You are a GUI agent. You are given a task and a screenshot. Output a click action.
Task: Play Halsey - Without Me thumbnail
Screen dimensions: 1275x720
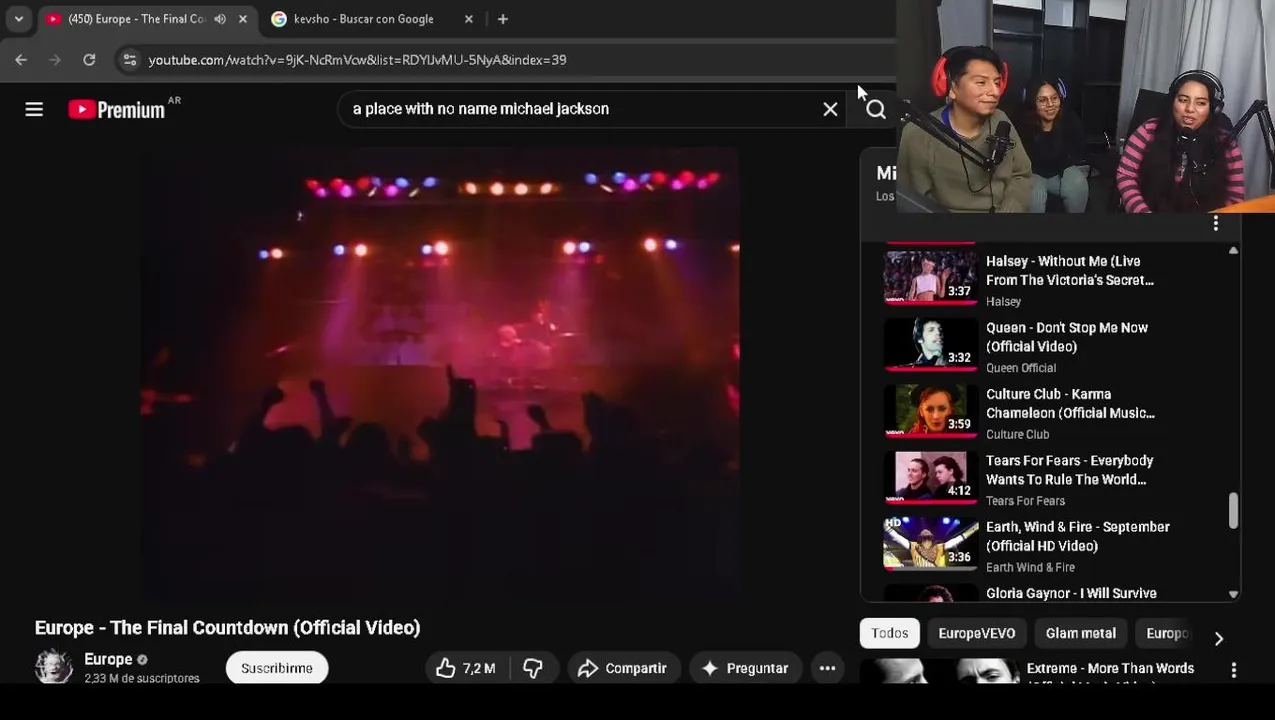930,276
